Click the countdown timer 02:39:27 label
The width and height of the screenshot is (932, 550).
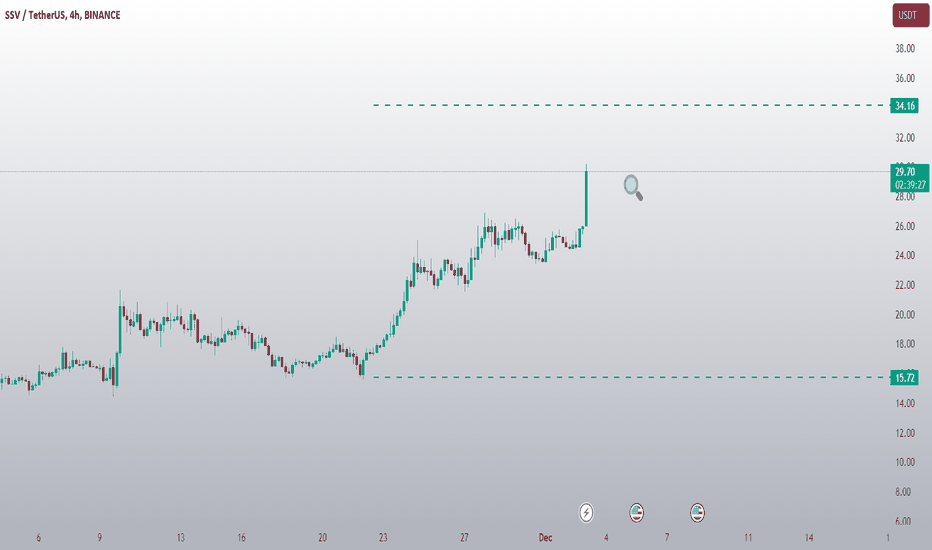click(x=910, y=185)
